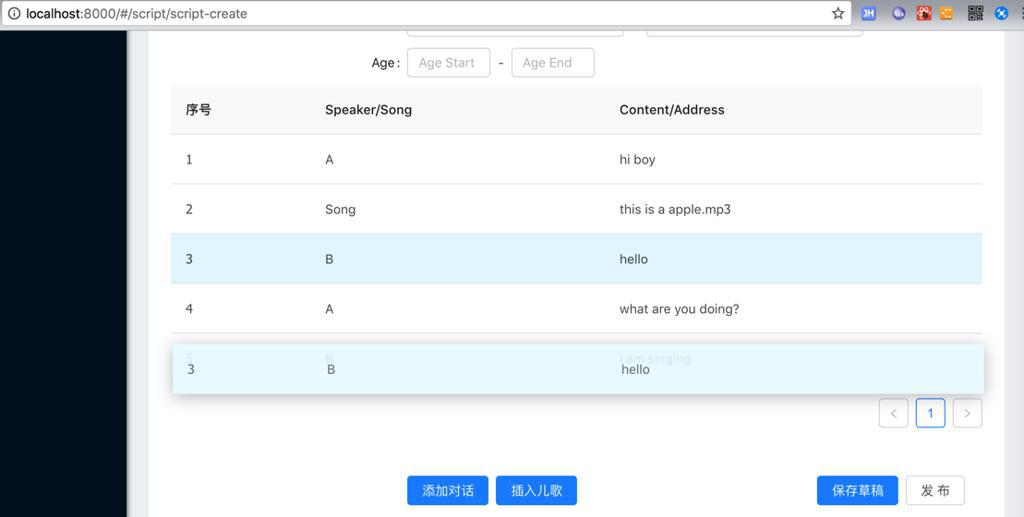
Task: Focus the Age Start input field
Action: (x=448, y=63)
